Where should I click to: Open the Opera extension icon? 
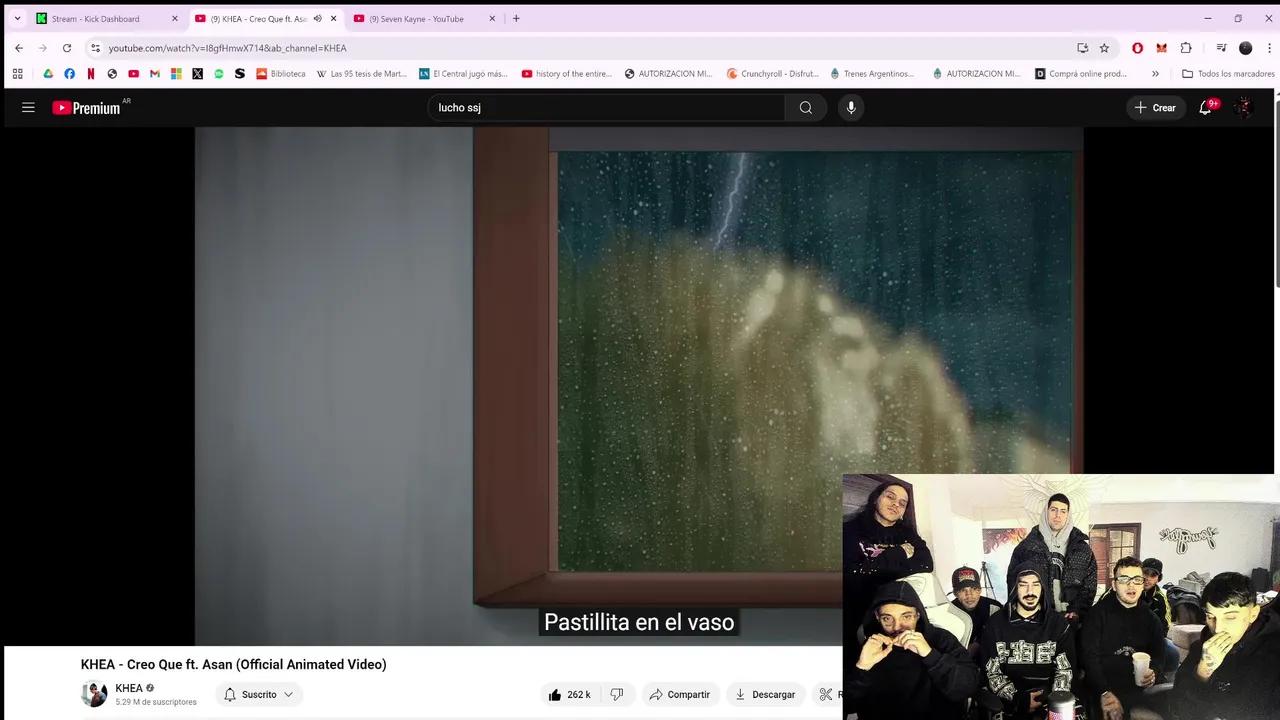coord(1137,48)
